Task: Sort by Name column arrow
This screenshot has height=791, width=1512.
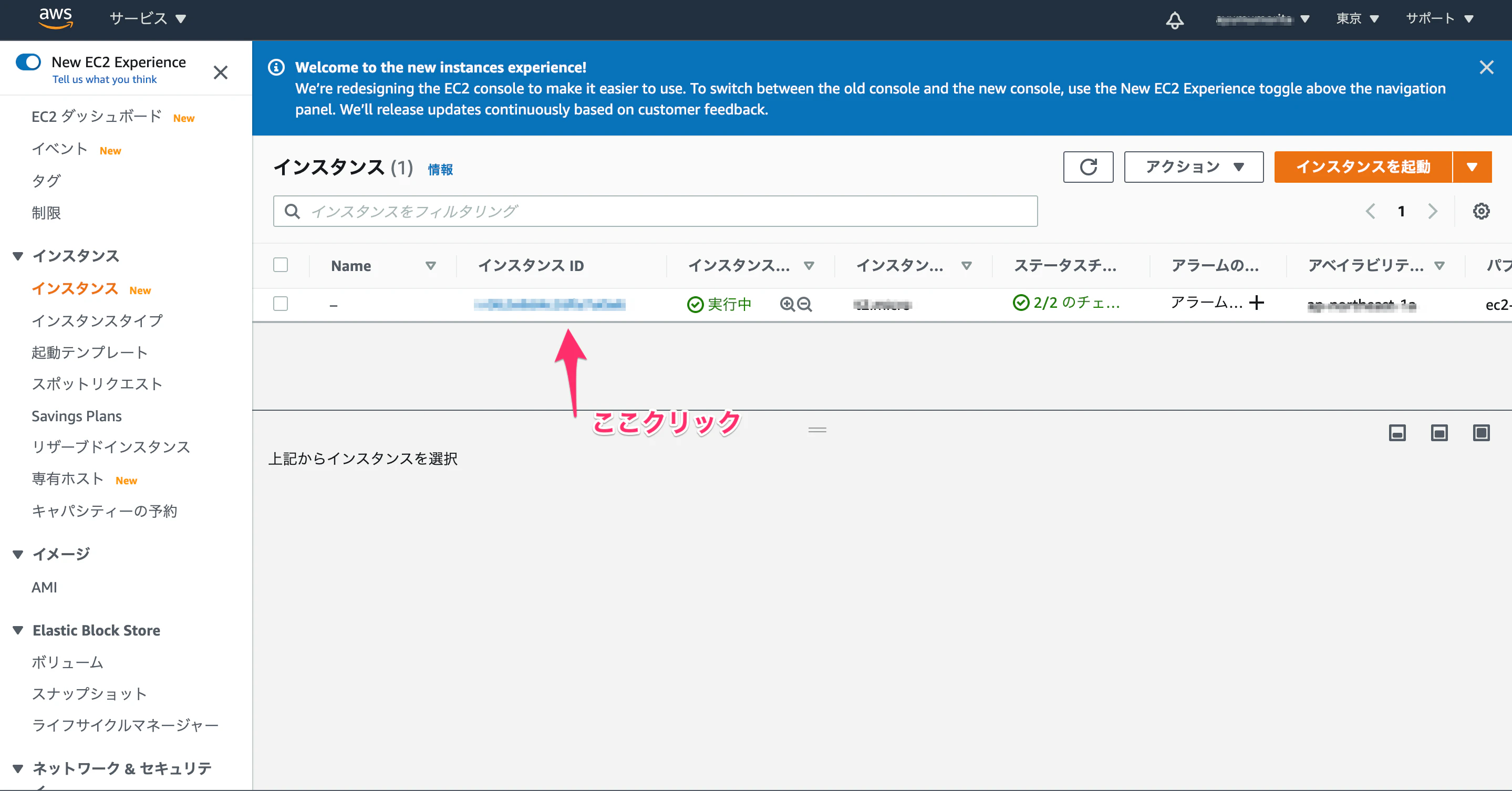Action: 431,266
